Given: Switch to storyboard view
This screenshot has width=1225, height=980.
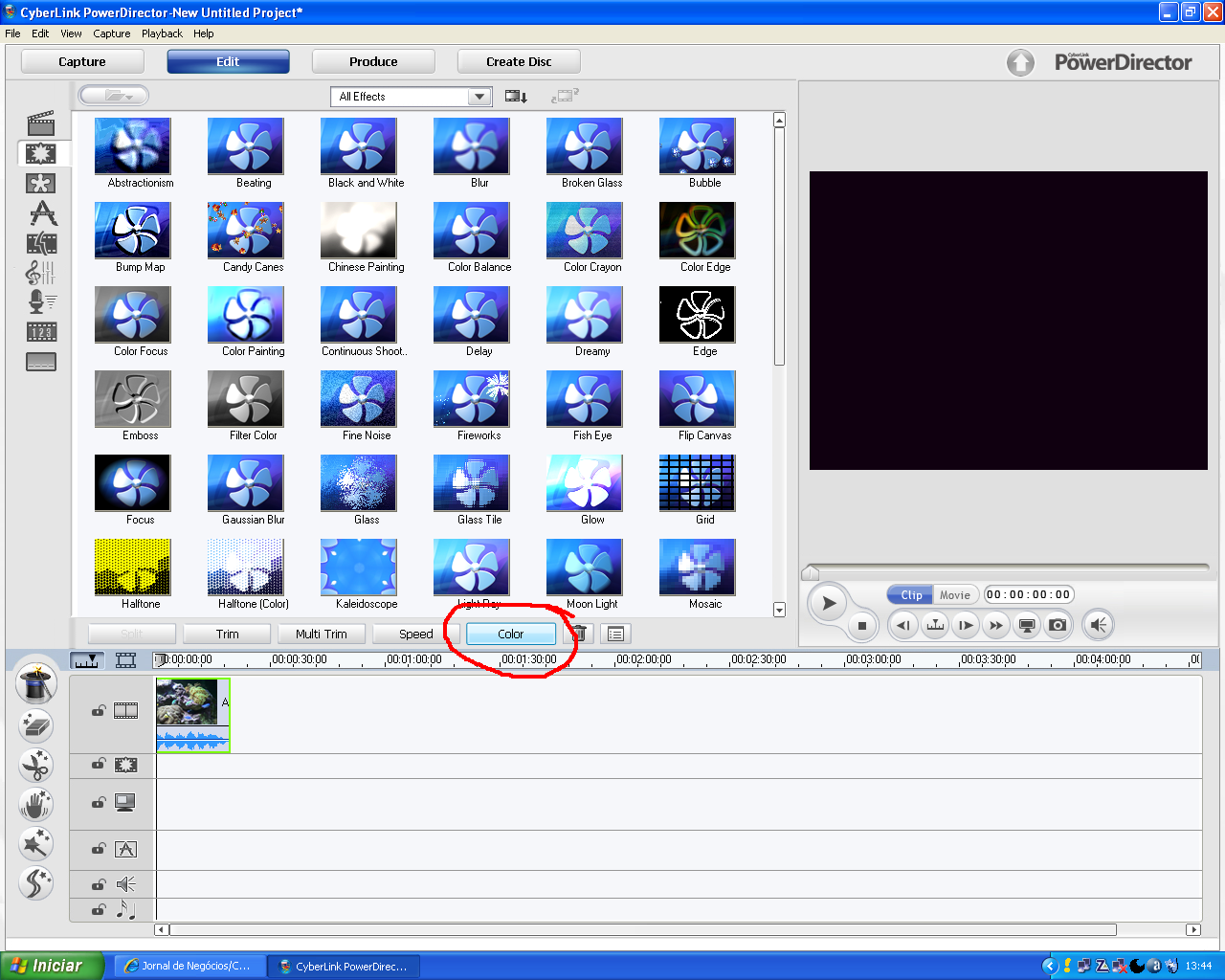Looking at the screenshot, I should [125, 660].
